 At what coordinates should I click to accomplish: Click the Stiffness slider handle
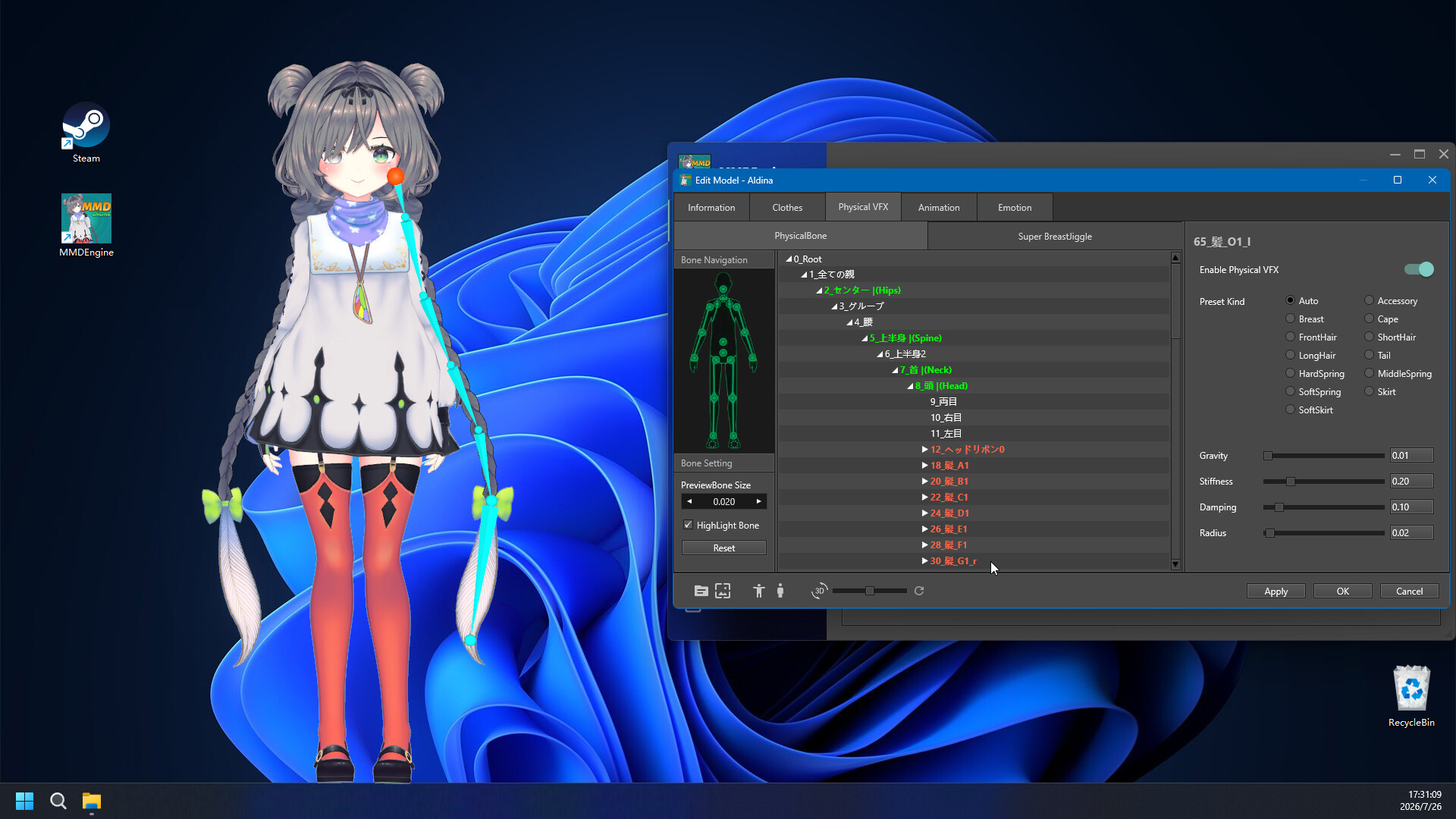[x=1290, y=482]
